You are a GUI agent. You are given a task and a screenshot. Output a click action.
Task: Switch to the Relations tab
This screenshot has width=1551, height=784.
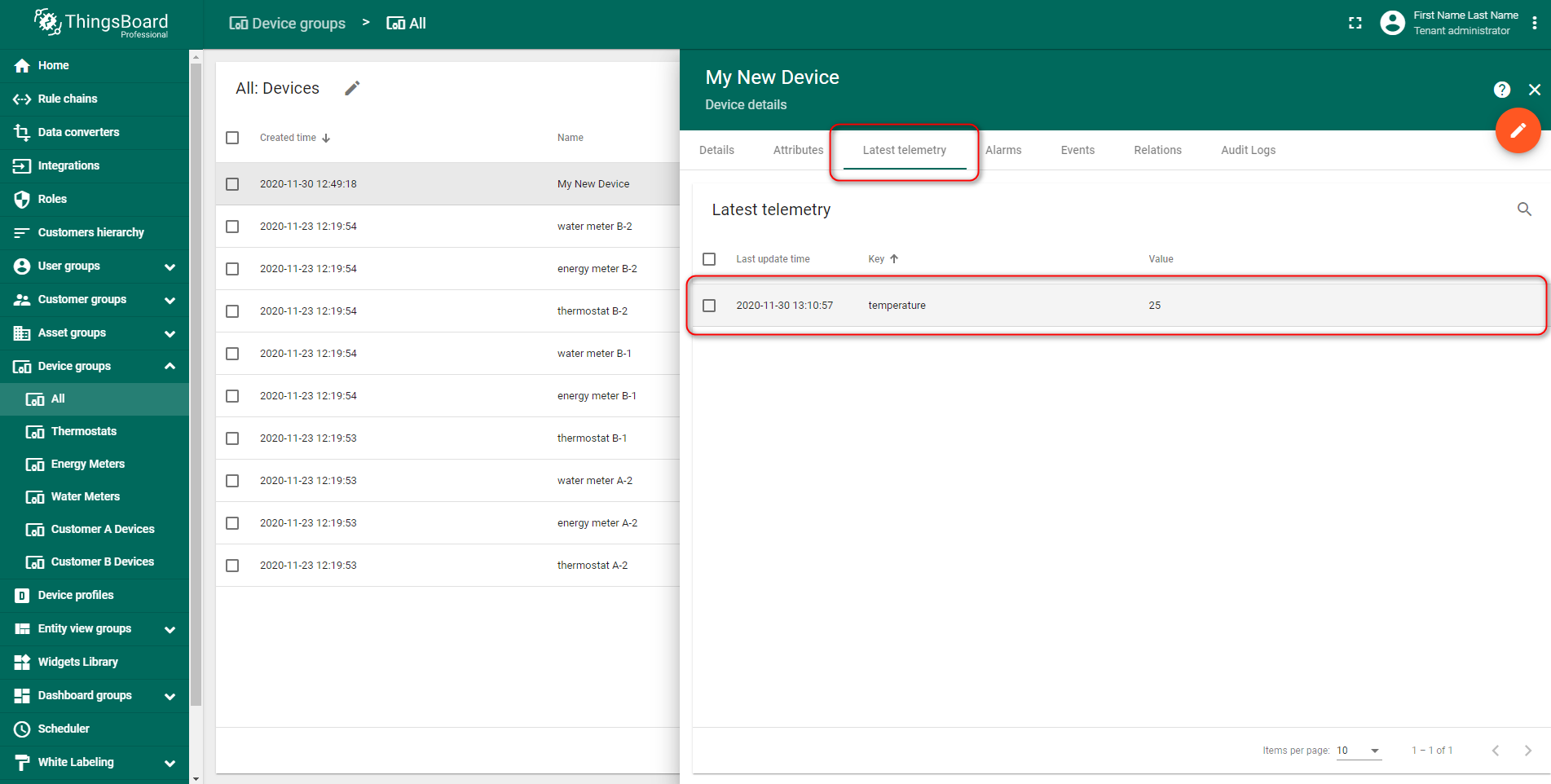(1157, 150)
